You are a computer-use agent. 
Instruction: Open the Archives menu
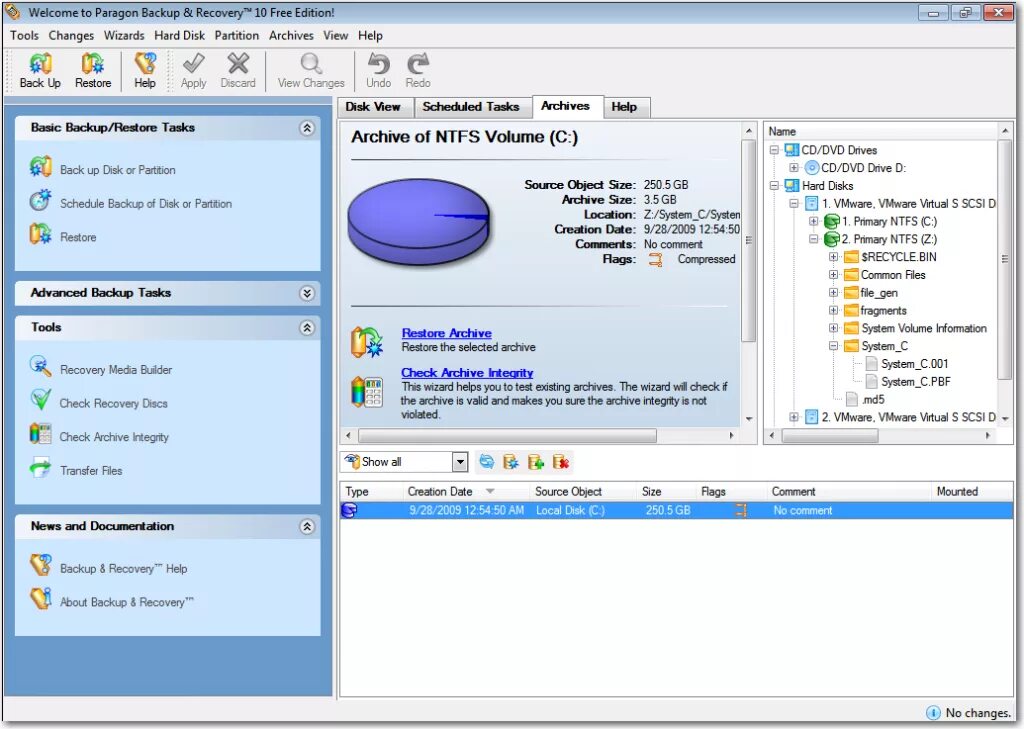click(291, 35)
